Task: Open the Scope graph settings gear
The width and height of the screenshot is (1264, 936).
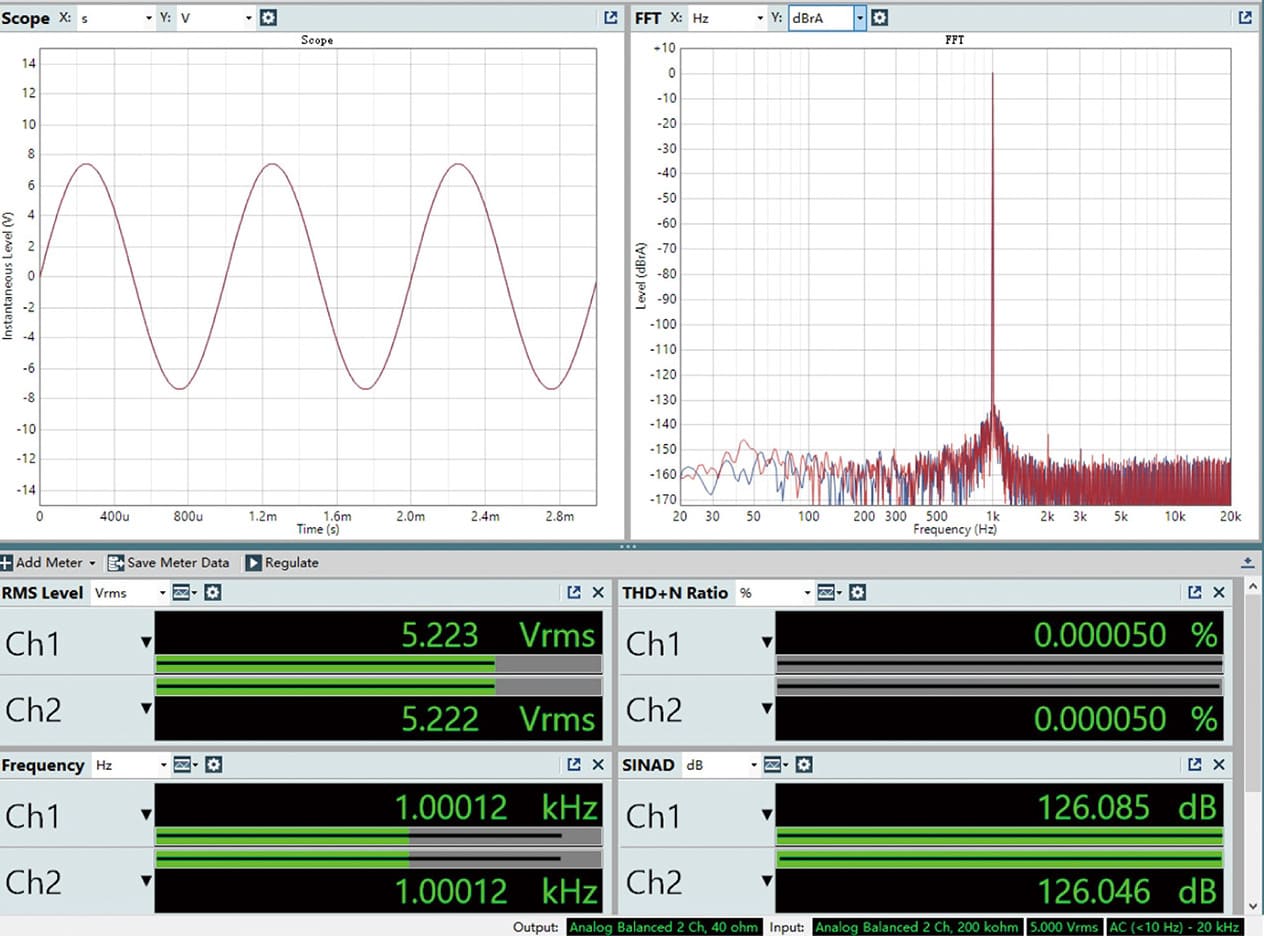Action: tap(268, 18)
